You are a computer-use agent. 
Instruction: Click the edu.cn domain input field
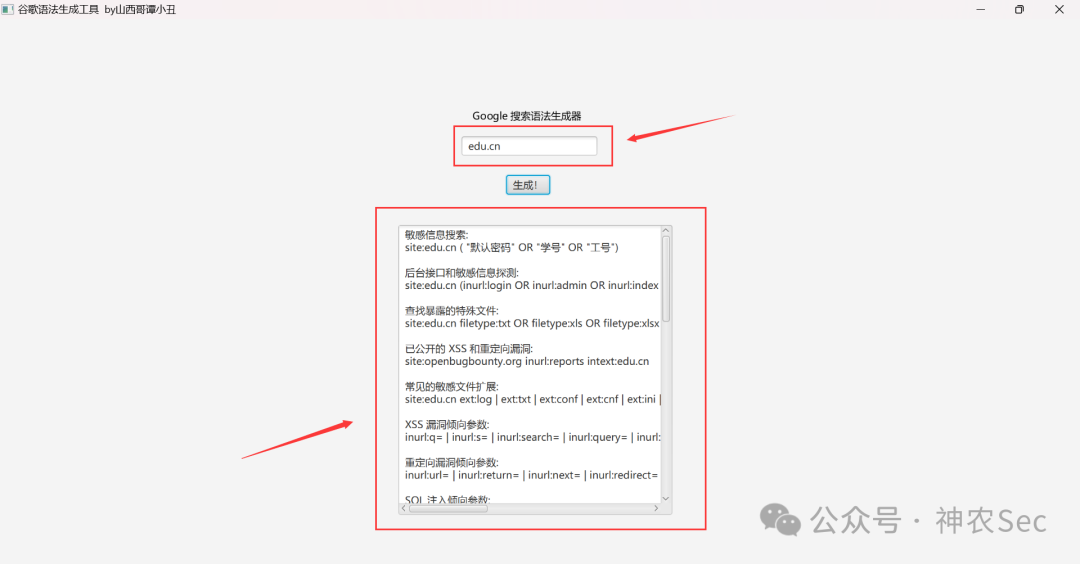pos(529,146)
